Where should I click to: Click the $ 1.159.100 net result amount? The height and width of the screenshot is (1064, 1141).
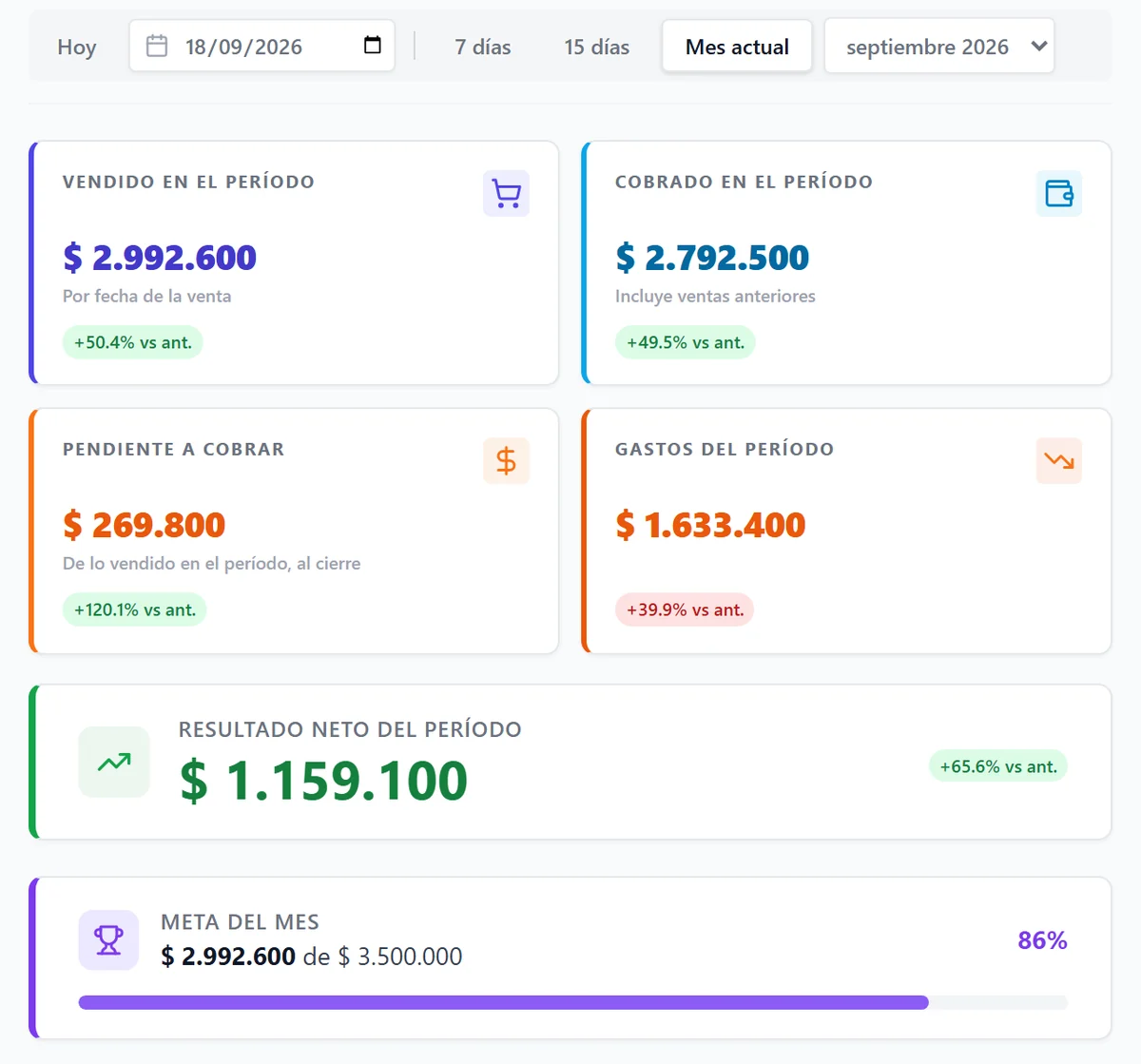coord(323,781)
